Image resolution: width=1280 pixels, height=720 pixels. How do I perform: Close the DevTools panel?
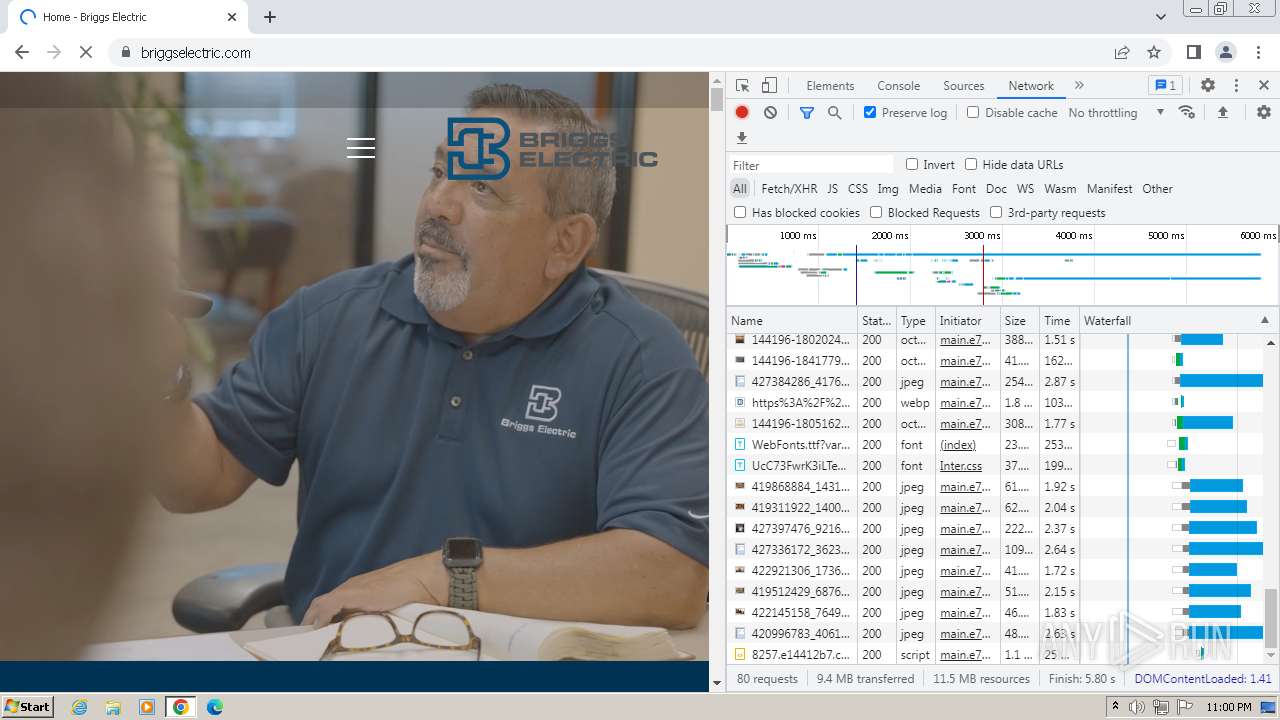coord(1264,86)
